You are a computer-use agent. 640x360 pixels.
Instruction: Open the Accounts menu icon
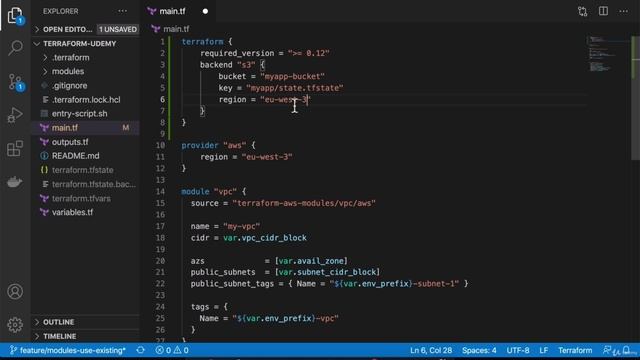[15, 291]
